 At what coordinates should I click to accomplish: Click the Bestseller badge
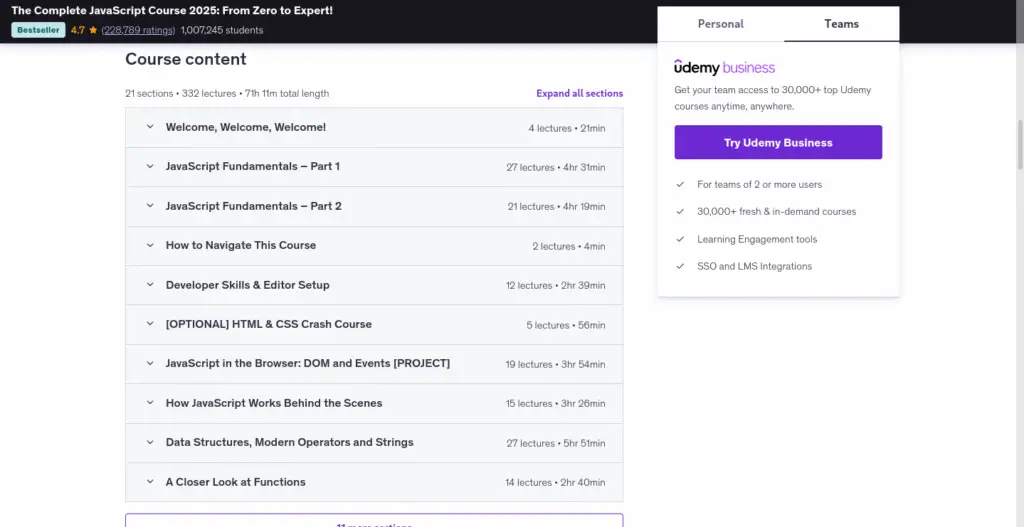[38, 30]
